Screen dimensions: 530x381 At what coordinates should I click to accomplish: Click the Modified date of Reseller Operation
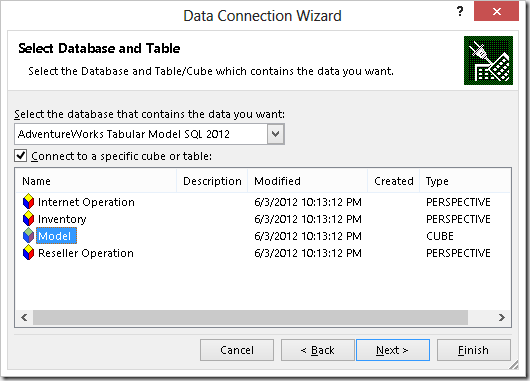pyautogui.click(x=308, y=253)
